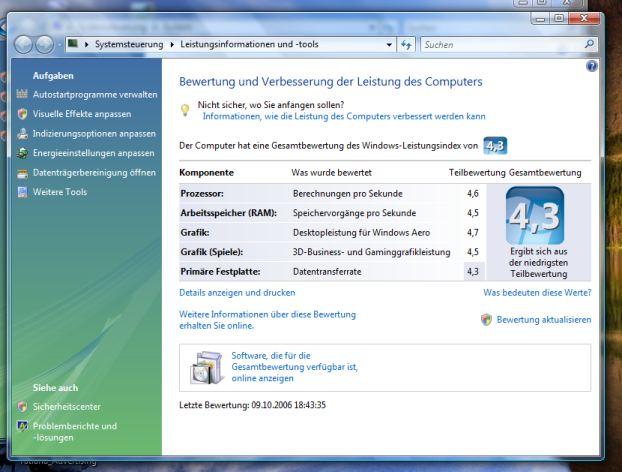Expand arrow after Systemsteuerung in breadcrumb
The image size is (622, 472).
coord(172,44)
